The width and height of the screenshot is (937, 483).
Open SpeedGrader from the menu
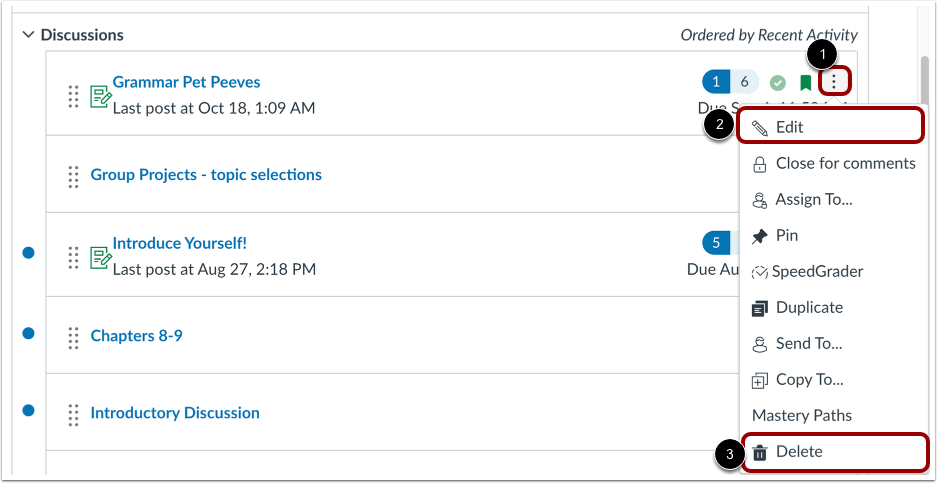click(817, 271)
